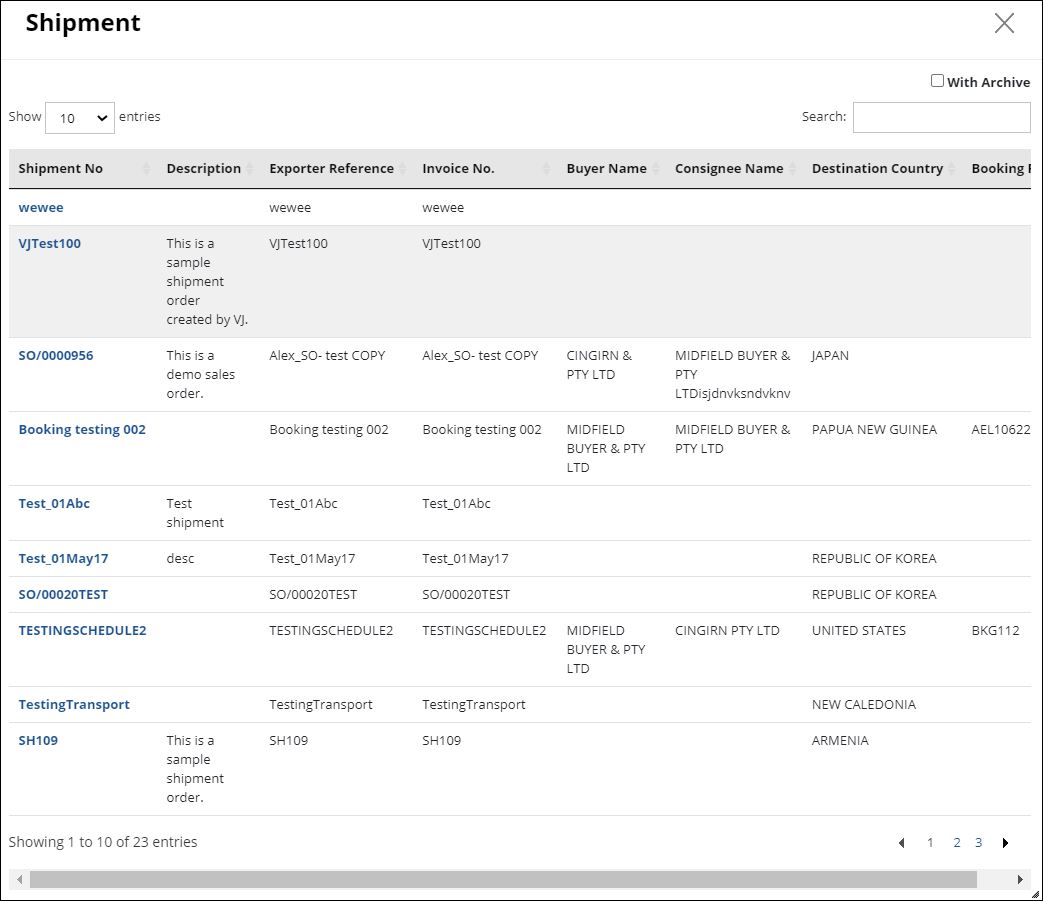
Task: Open shipment TESTINGSCHEDULE2
Action: pyautogui.click(x=82, y=630)
